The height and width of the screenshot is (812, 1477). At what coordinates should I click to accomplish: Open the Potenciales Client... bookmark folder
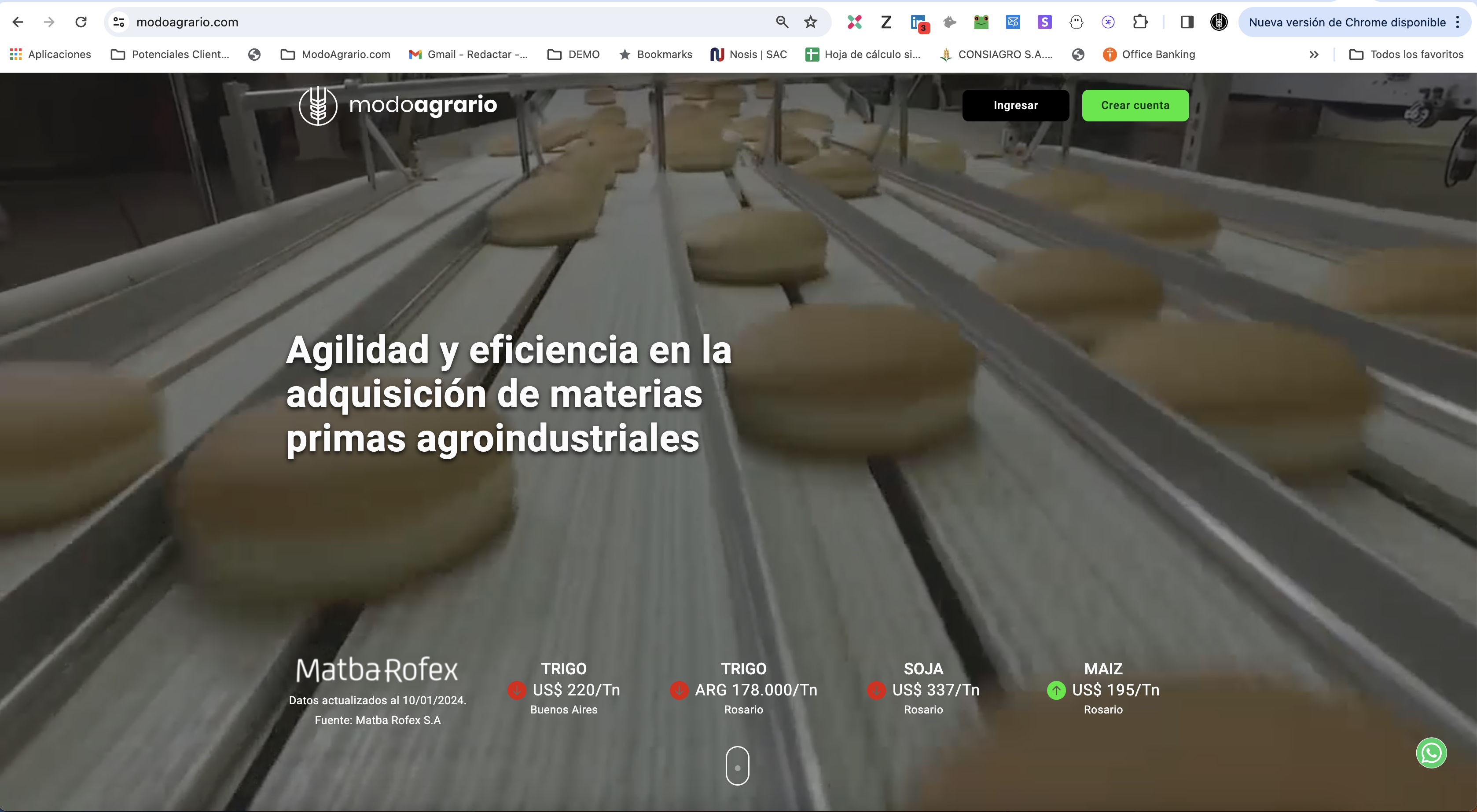pos(170,55)
